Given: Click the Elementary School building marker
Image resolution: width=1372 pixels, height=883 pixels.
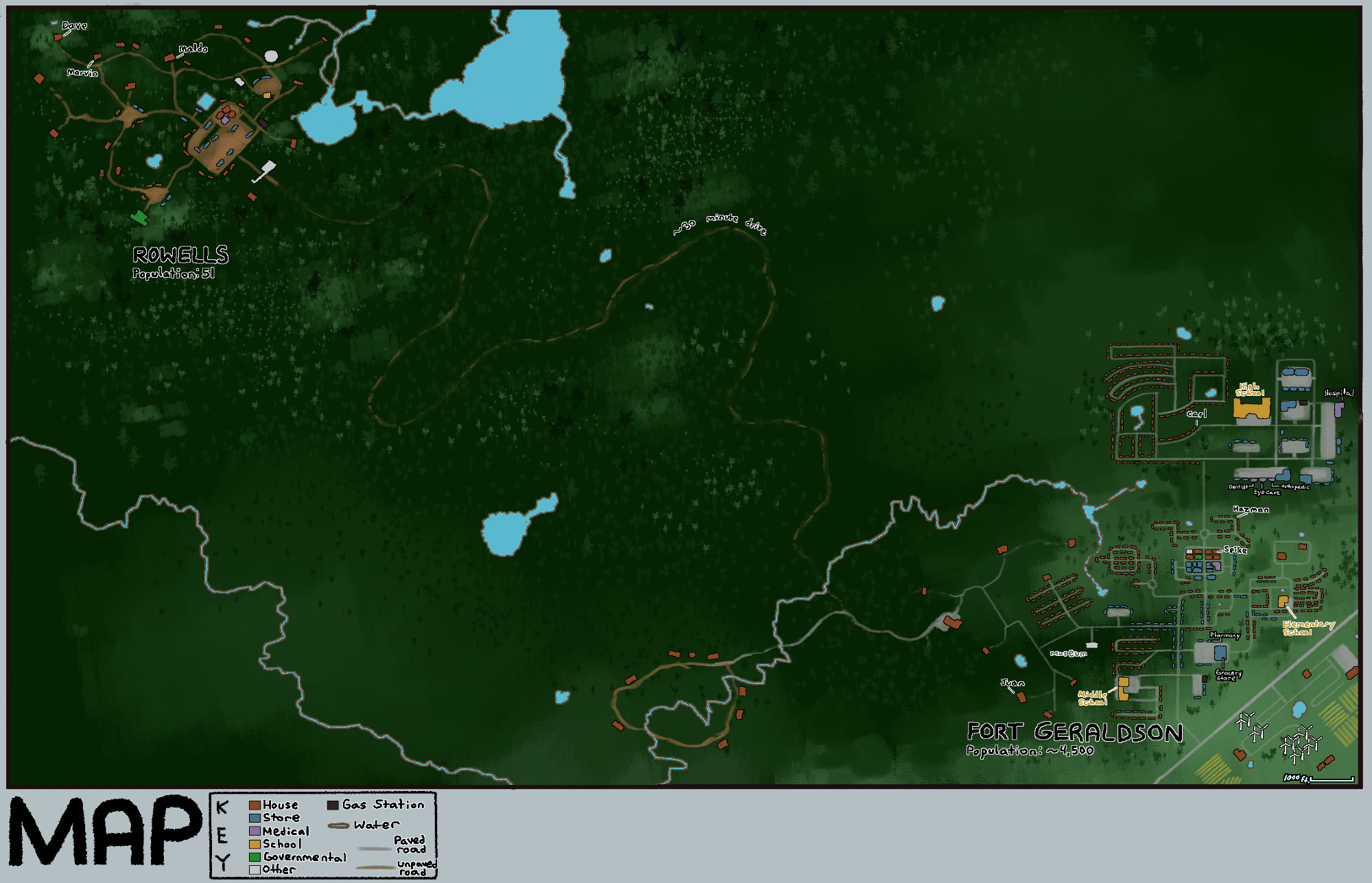Looking at the screenshot, I should pos(1282,602).
